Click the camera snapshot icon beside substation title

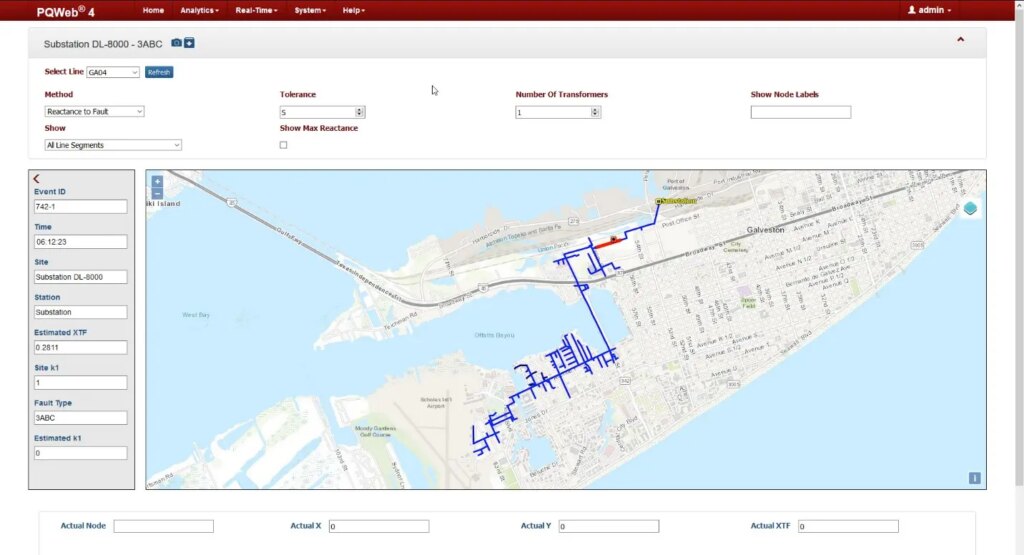click(176, 43)
